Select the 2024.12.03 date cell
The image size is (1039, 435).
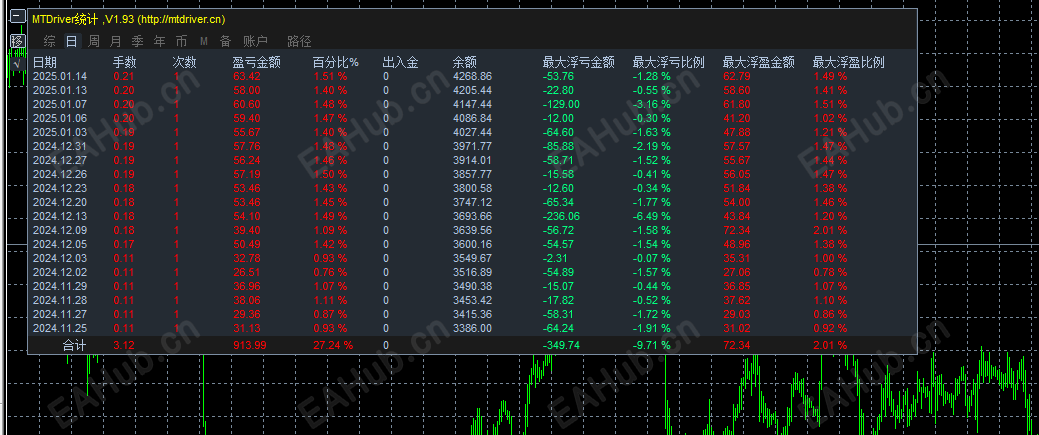click(x=60, y=258)
